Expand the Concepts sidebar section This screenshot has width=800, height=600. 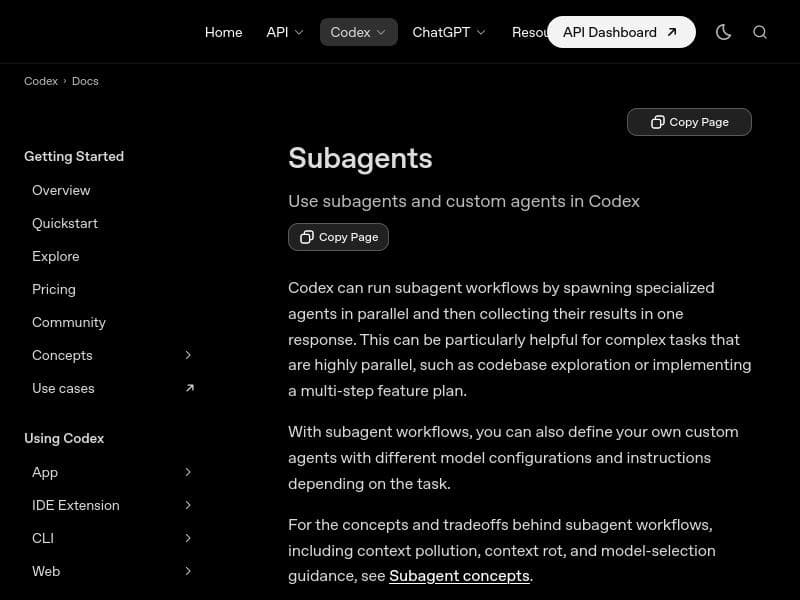188,355
